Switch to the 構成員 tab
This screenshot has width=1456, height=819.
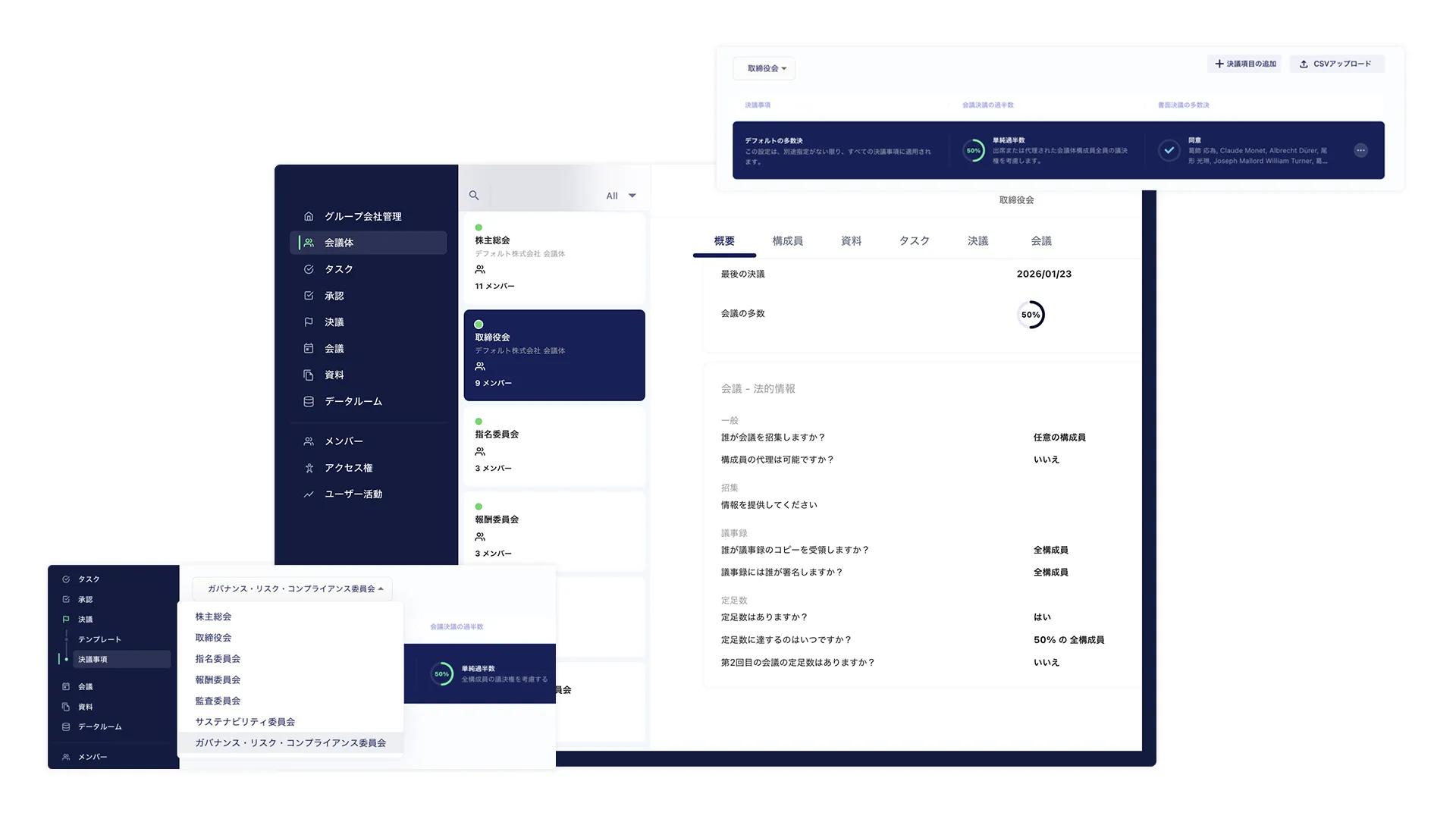[787, 241]
